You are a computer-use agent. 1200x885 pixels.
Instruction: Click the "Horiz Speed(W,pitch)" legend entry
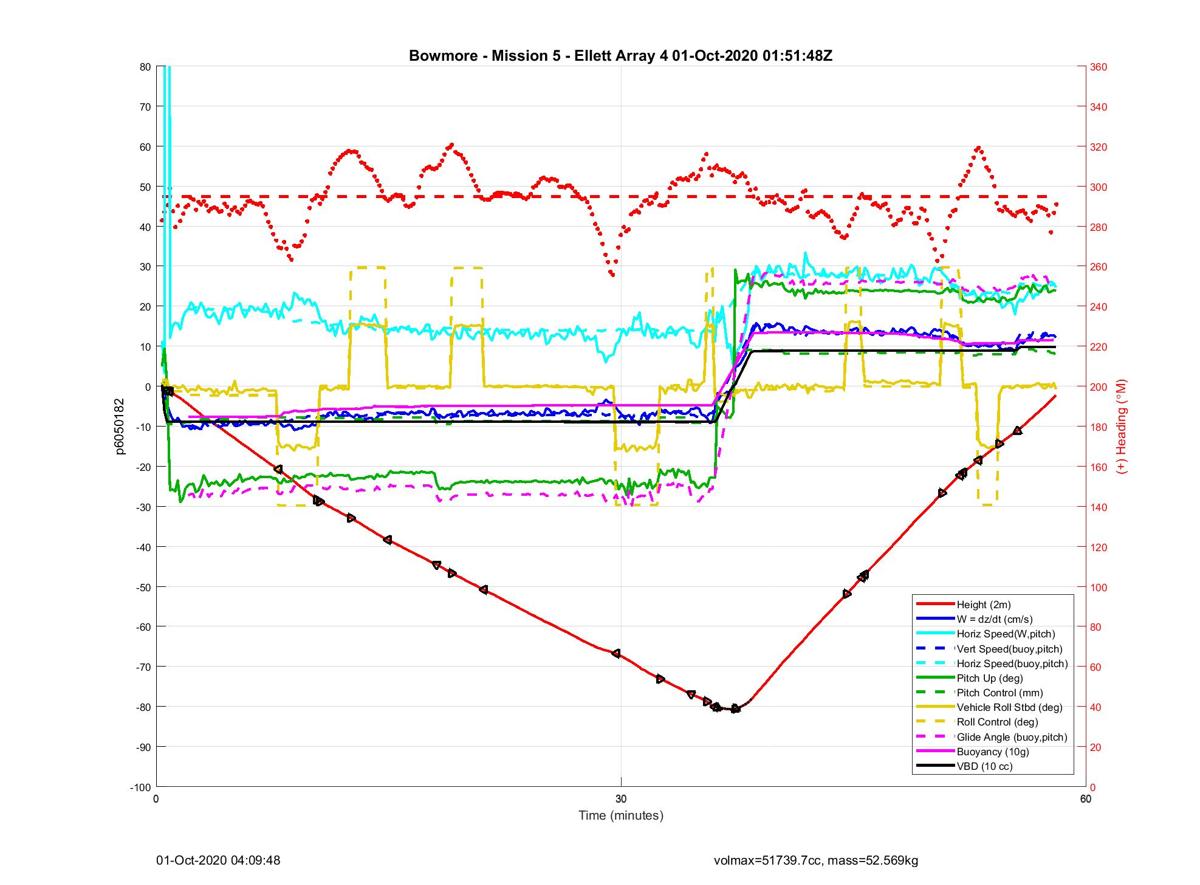click(1006, 634)
